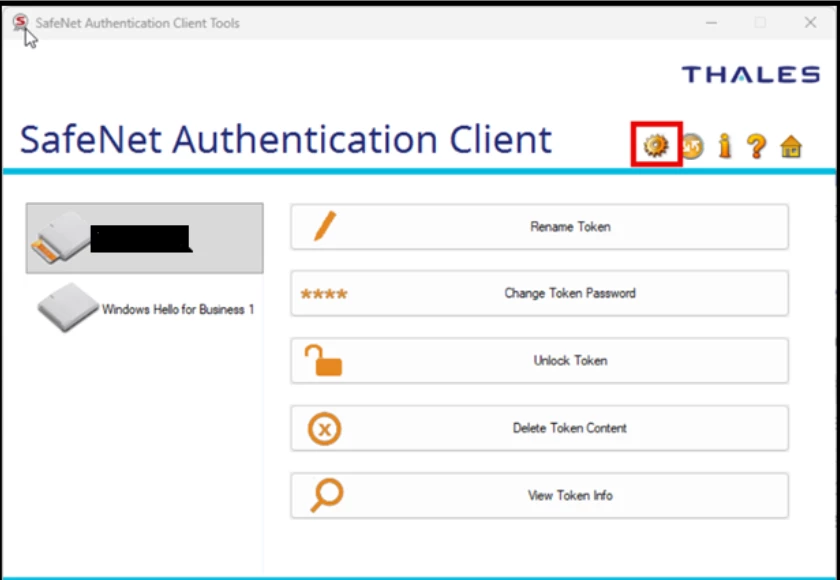
Task: Click View Token Info button
Action: click(539, 495)
